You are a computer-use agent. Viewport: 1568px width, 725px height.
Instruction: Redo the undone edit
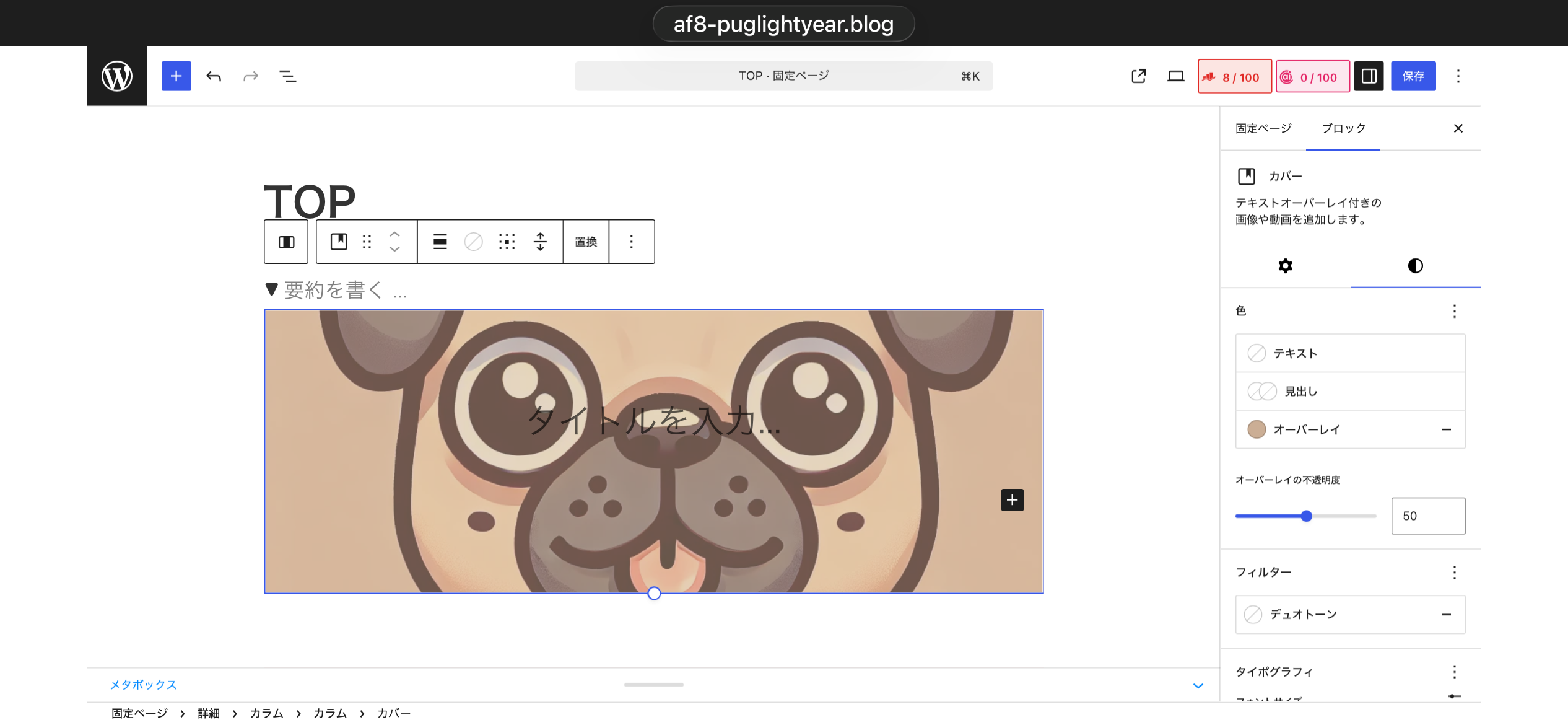251,76
